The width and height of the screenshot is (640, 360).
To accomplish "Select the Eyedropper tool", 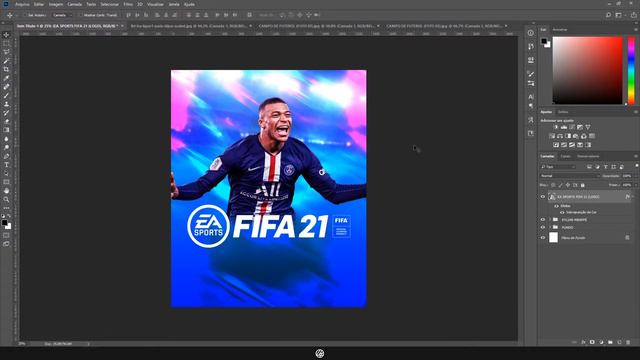I will [6, 78].
